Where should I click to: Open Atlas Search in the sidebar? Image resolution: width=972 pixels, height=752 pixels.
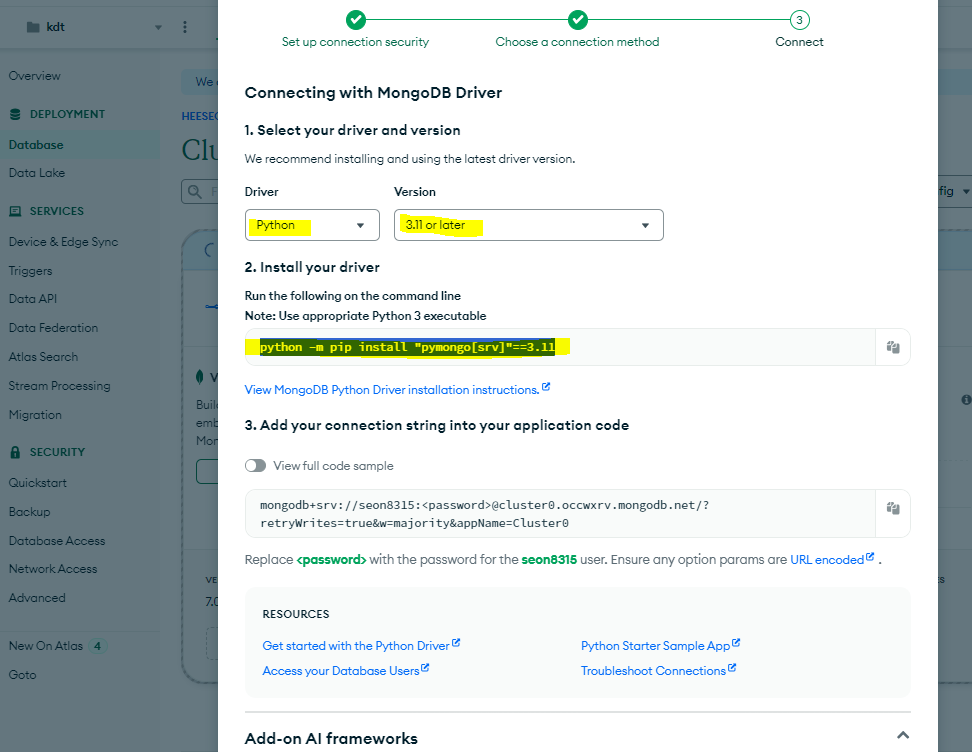coord(43,357)
